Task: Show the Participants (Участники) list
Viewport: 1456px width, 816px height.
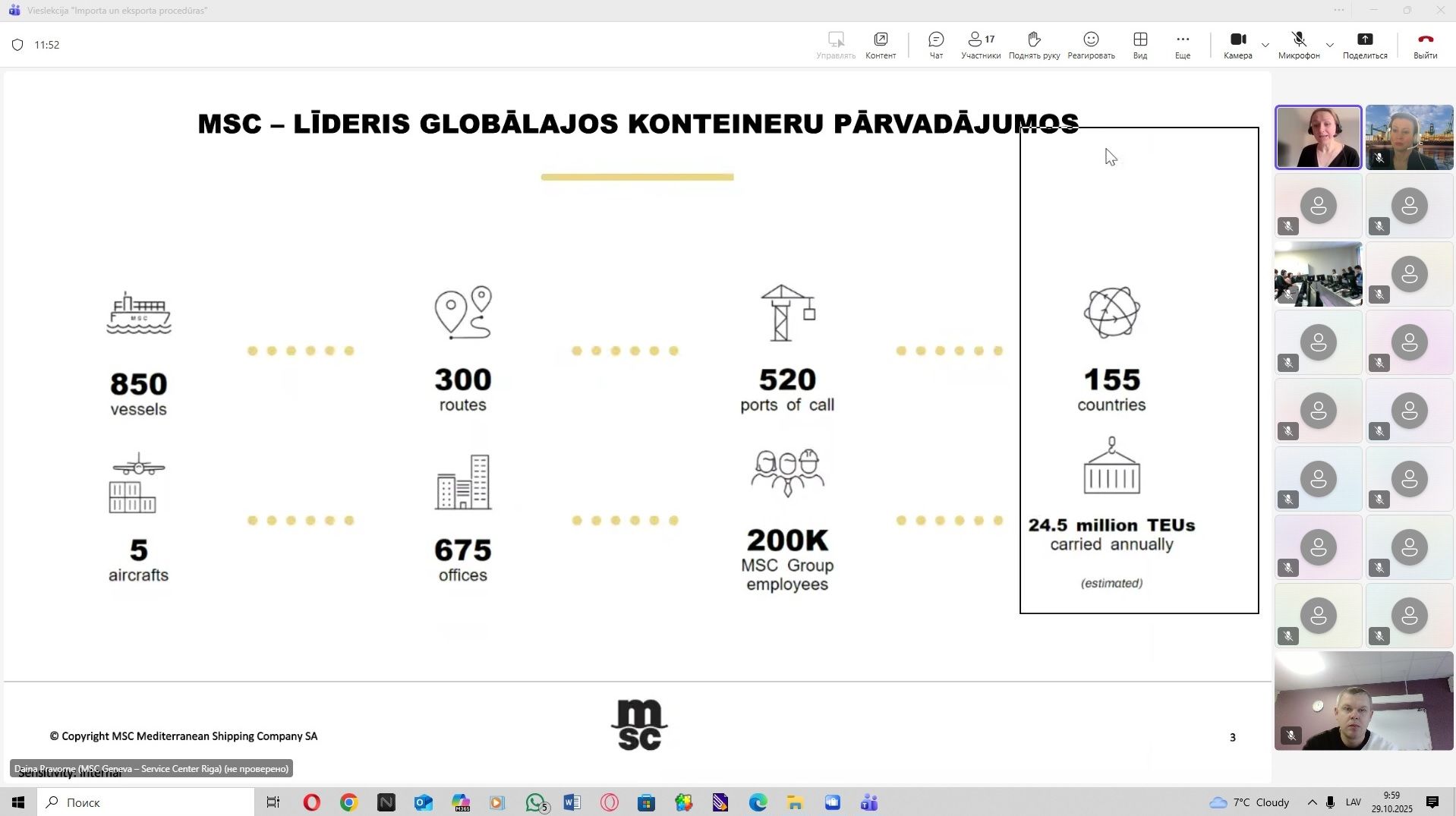Action: 980,45
